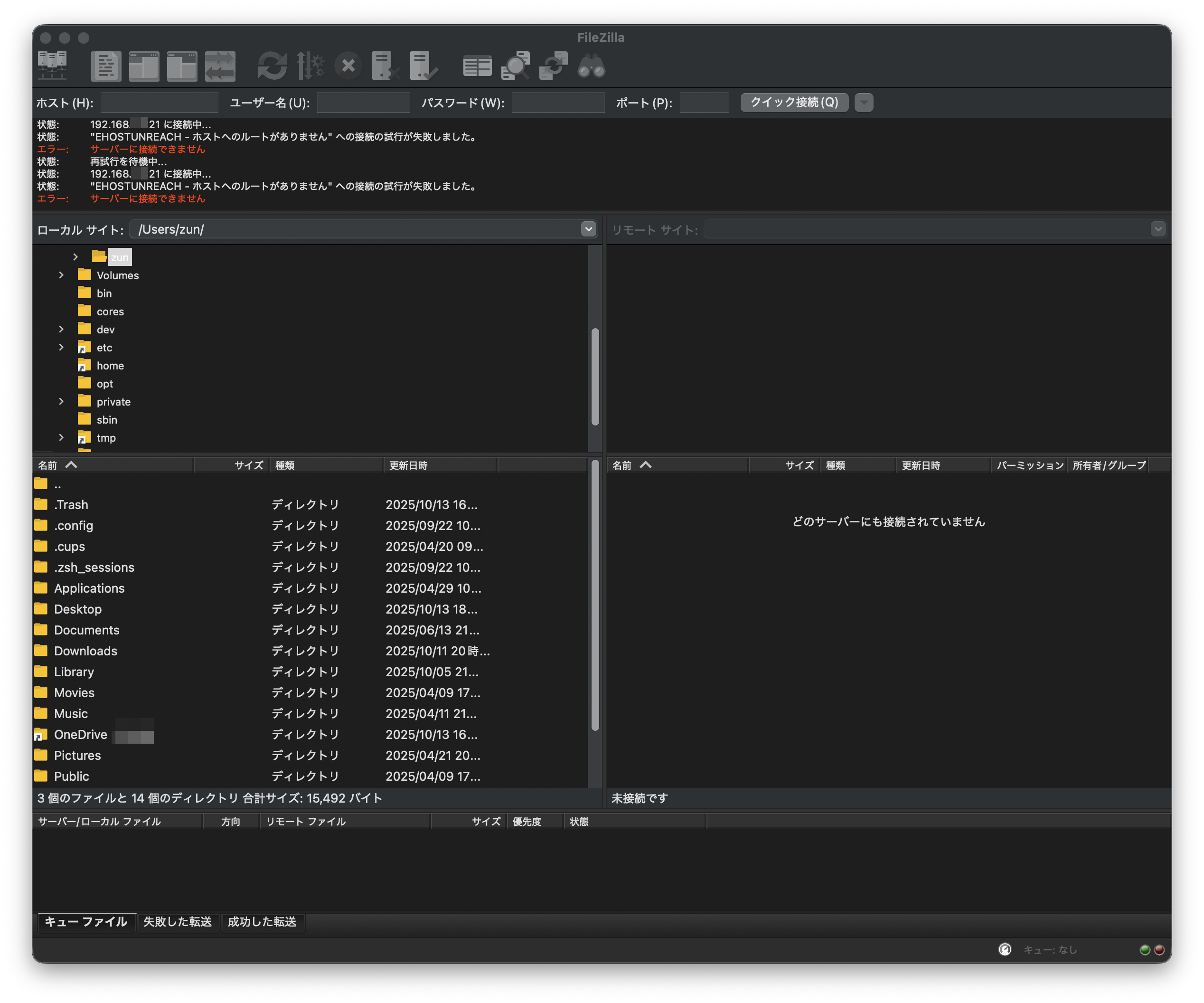
Task: Open the Site Manager icon
Action: [52, 66]
